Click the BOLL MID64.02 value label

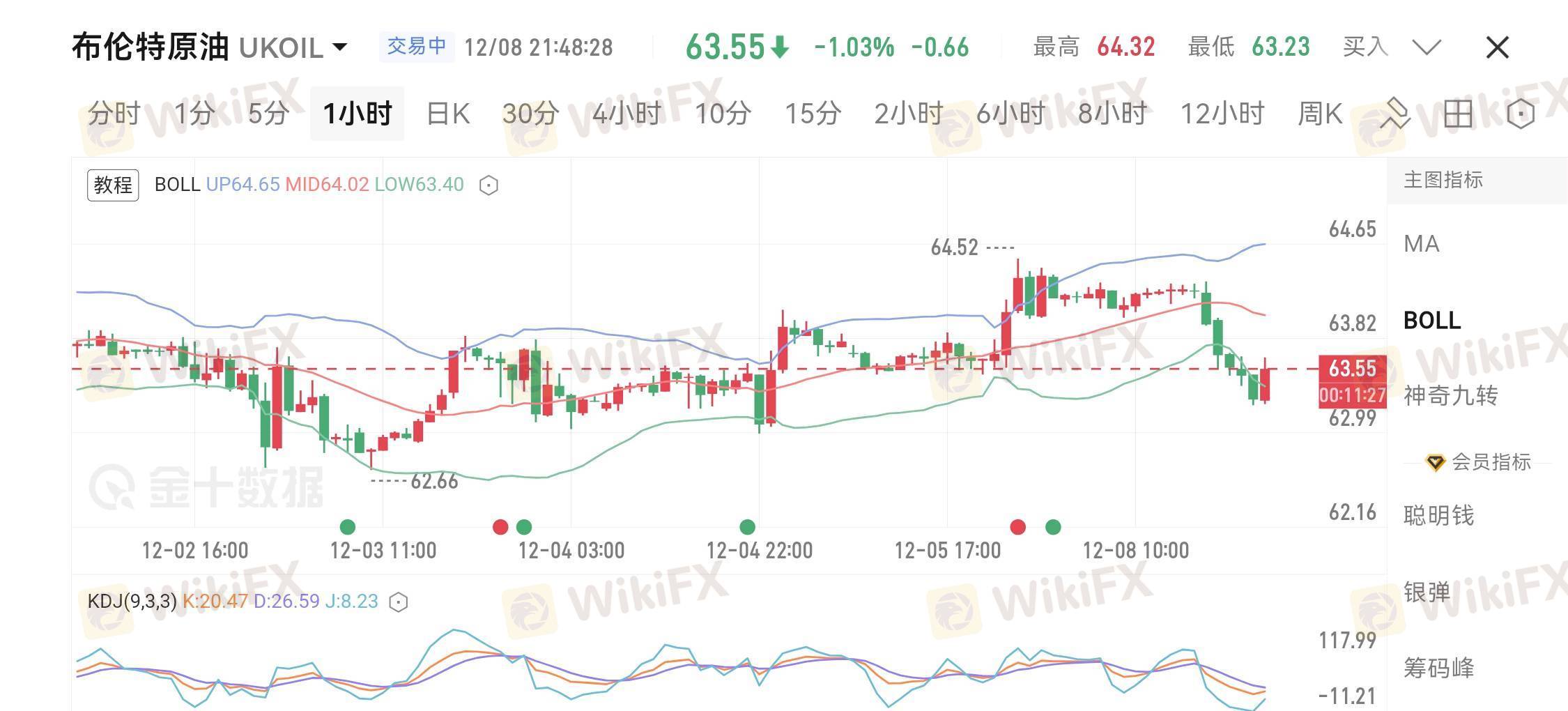click(x=328, y=185)
